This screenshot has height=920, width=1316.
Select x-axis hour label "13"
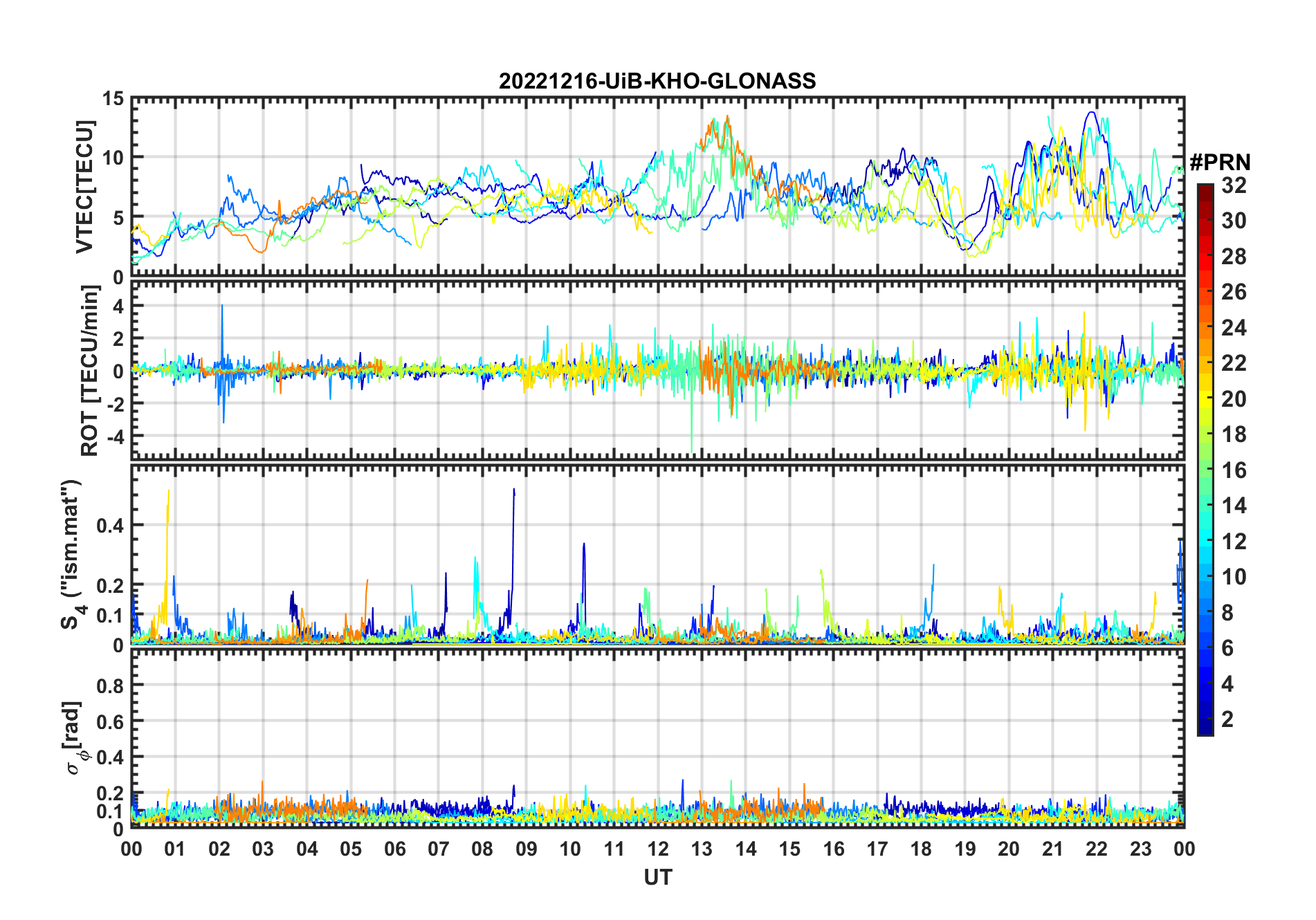click(x=702, y=849)
